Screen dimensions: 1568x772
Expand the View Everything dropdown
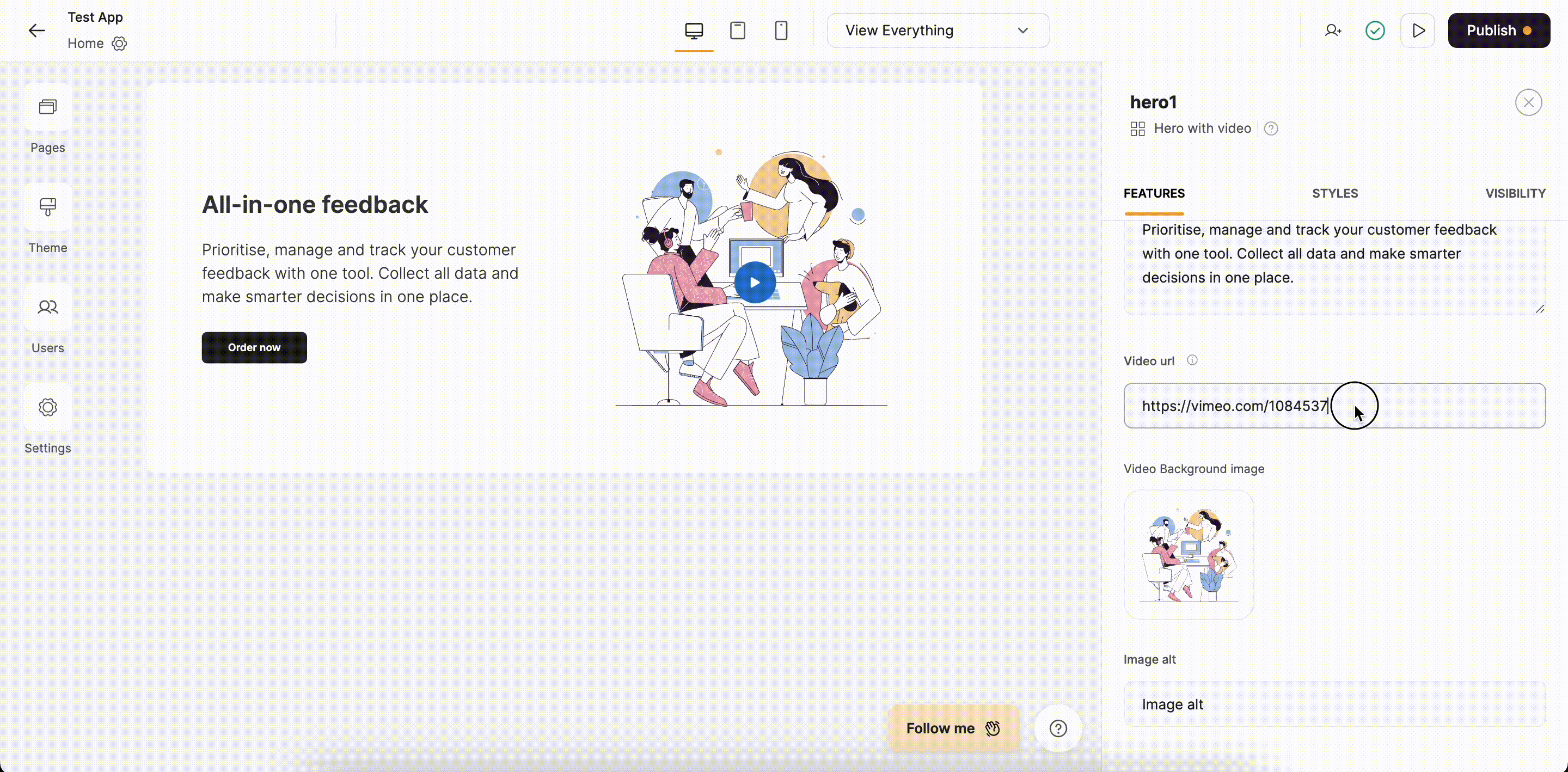938,30
